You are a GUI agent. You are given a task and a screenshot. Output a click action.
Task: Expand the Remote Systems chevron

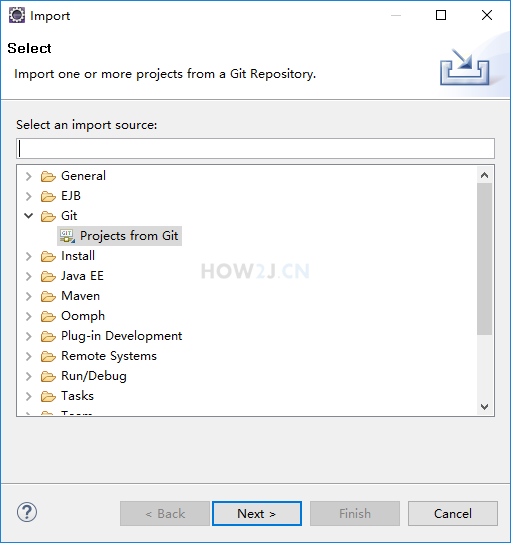coord(29,356)
